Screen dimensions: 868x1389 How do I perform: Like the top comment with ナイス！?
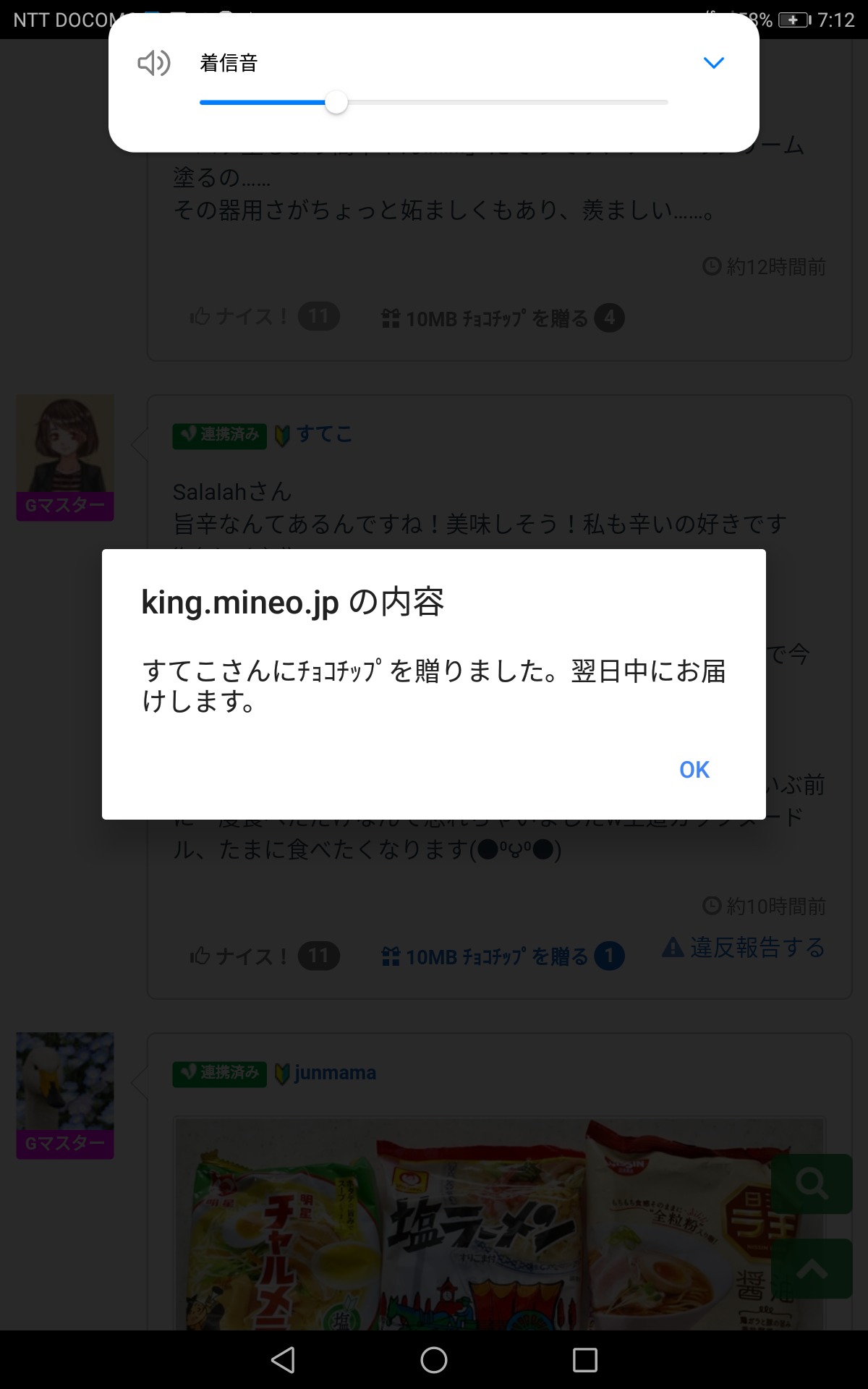coord(264,316)
